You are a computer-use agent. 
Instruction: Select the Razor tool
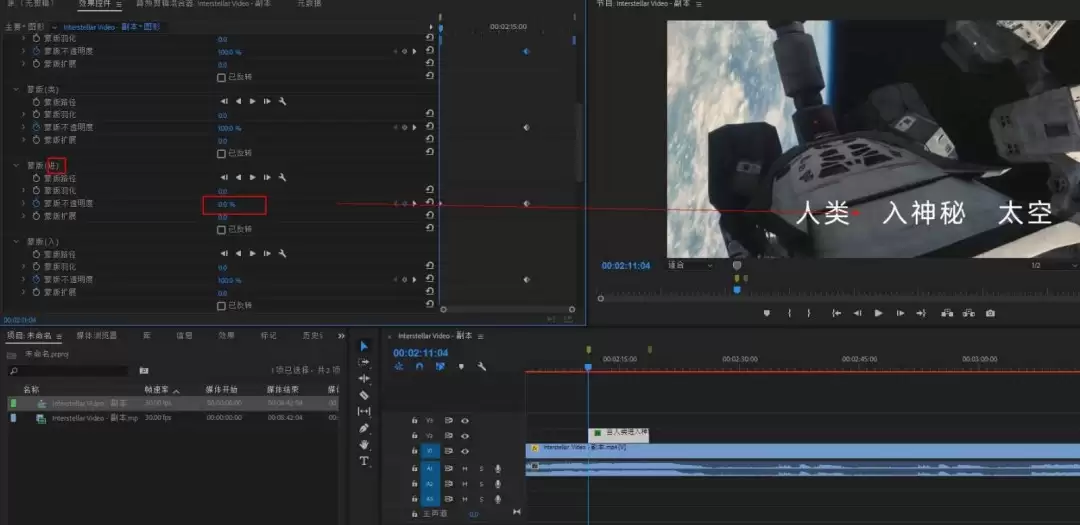click(x=364, y=395)
